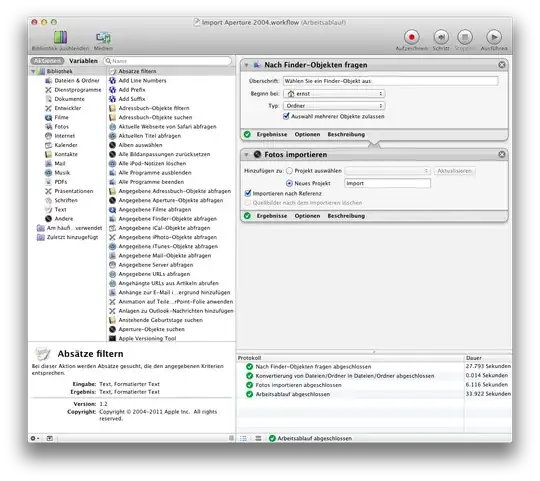Select Neues Projekt radio button

pyautogui.click(x=289, y=184)
